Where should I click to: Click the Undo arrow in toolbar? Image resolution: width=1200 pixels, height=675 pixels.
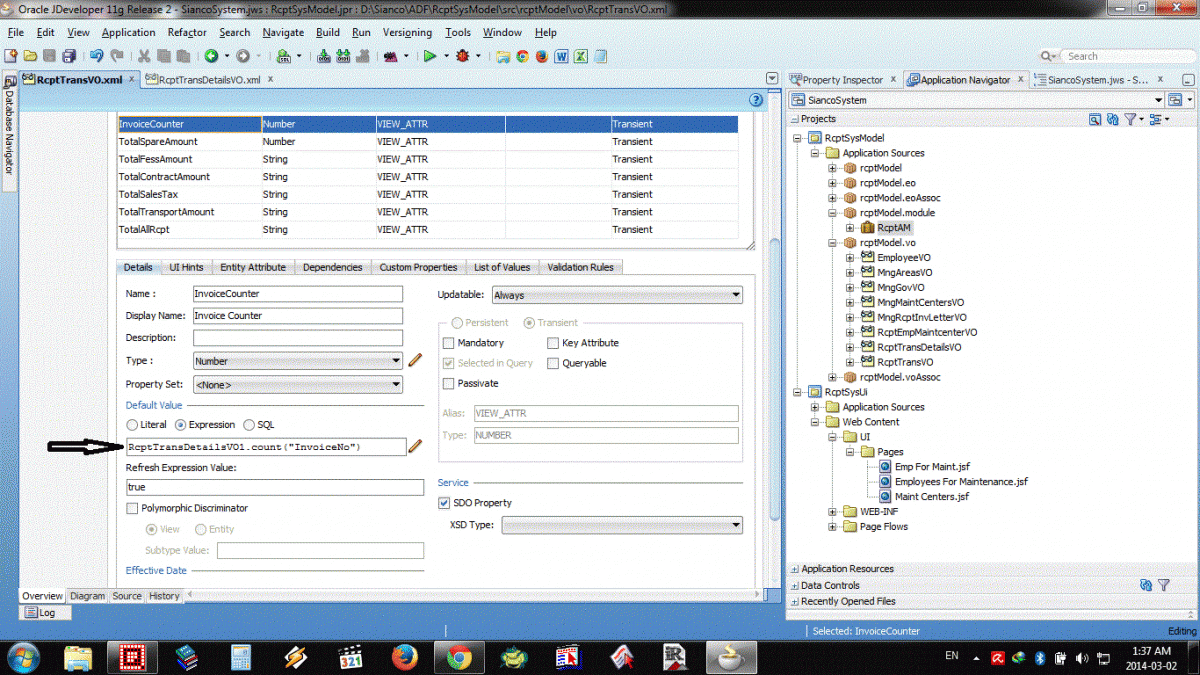[97, 56]
